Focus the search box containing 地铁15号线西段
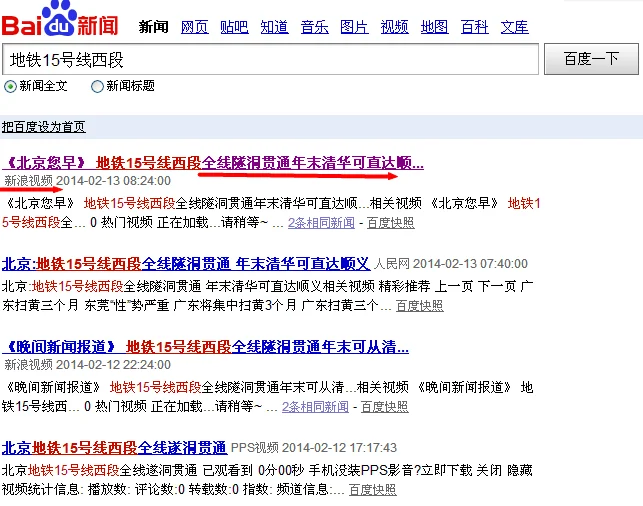The height and width of the screenshot is (506, 643). pos(270,59)
